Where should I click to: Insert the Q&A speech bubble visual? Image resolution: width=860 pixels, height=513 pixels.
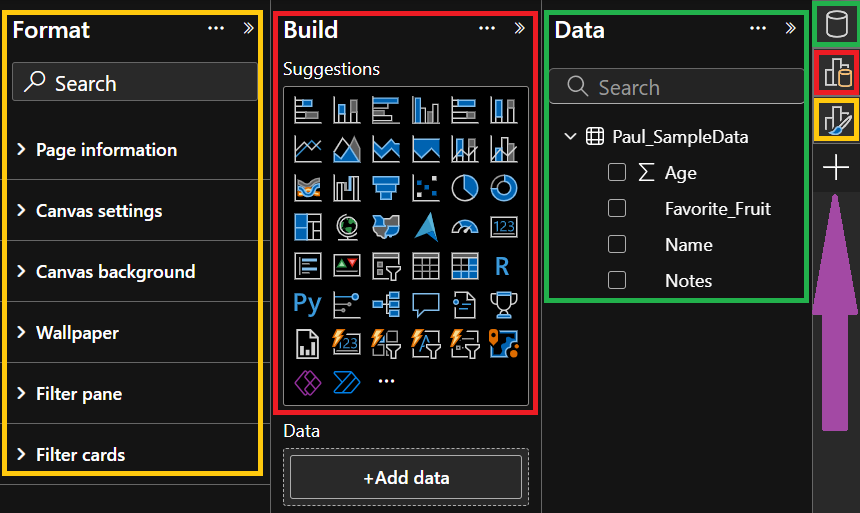[425, 303]
